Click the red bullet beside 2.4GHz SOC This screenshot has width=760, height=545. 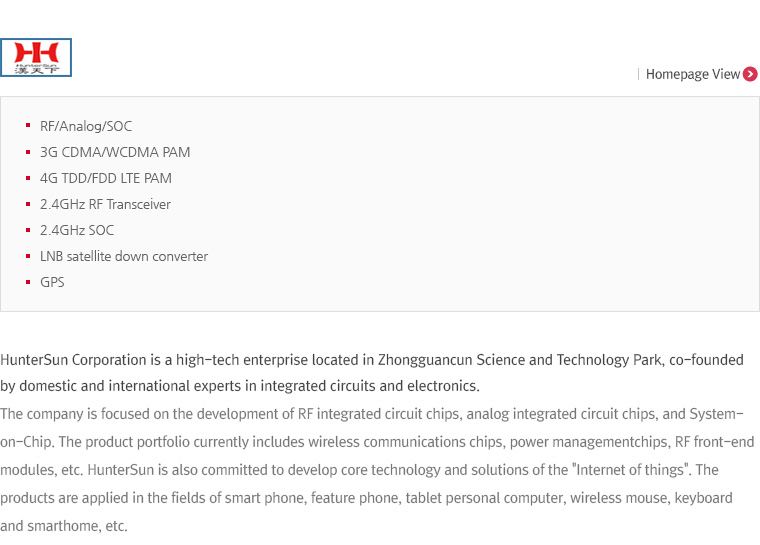tap(28, 230)
